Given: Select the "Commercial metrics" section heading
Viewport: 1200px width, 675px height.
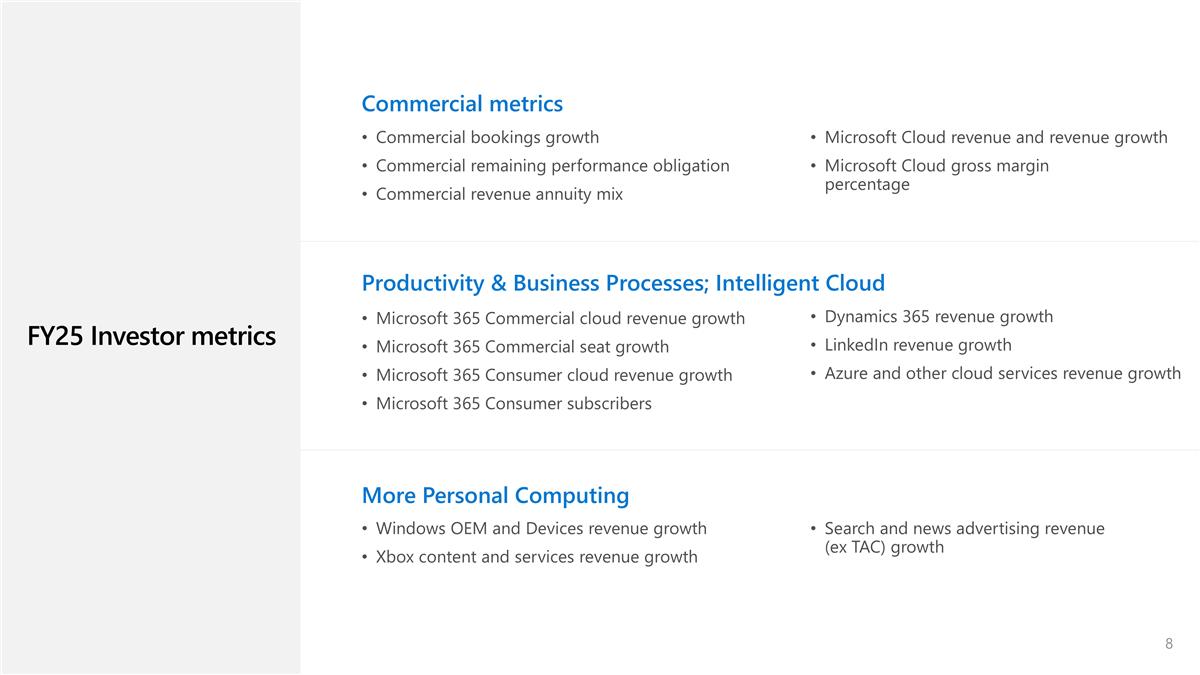Looking at the screenshot, I should pos(462,104).
